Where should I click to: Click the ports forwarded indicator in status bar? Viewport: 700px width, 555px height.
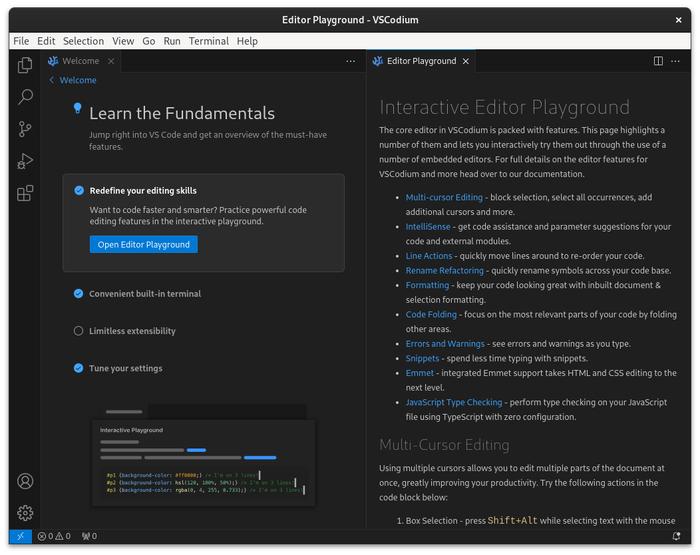point(89,536)
